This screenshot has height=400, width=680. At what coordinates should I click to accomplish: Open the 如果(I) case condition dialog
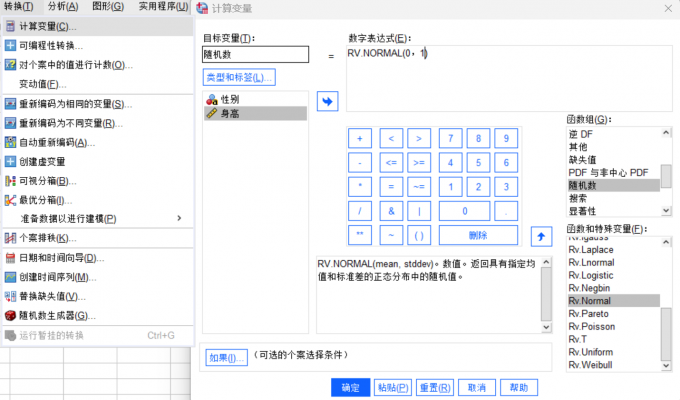[226, 358]
